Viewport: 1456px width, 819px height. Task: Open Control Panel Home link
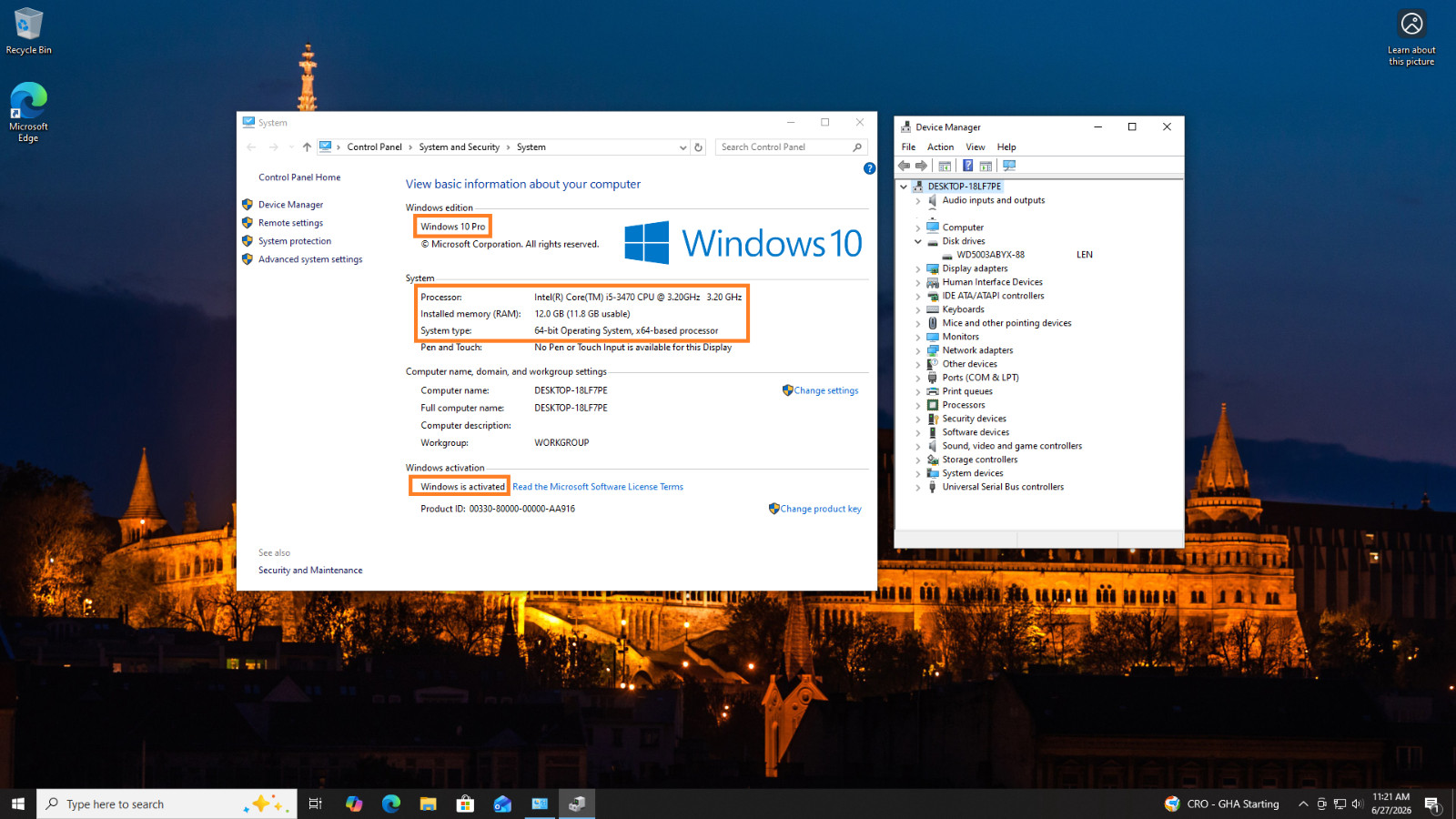pyautogui.click(x=299, y=177)
